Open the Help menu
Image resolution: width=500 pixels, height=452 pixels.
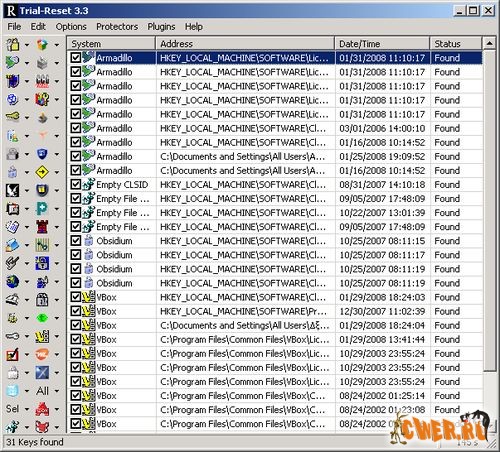pyautogui.click(x=194, y=27)
